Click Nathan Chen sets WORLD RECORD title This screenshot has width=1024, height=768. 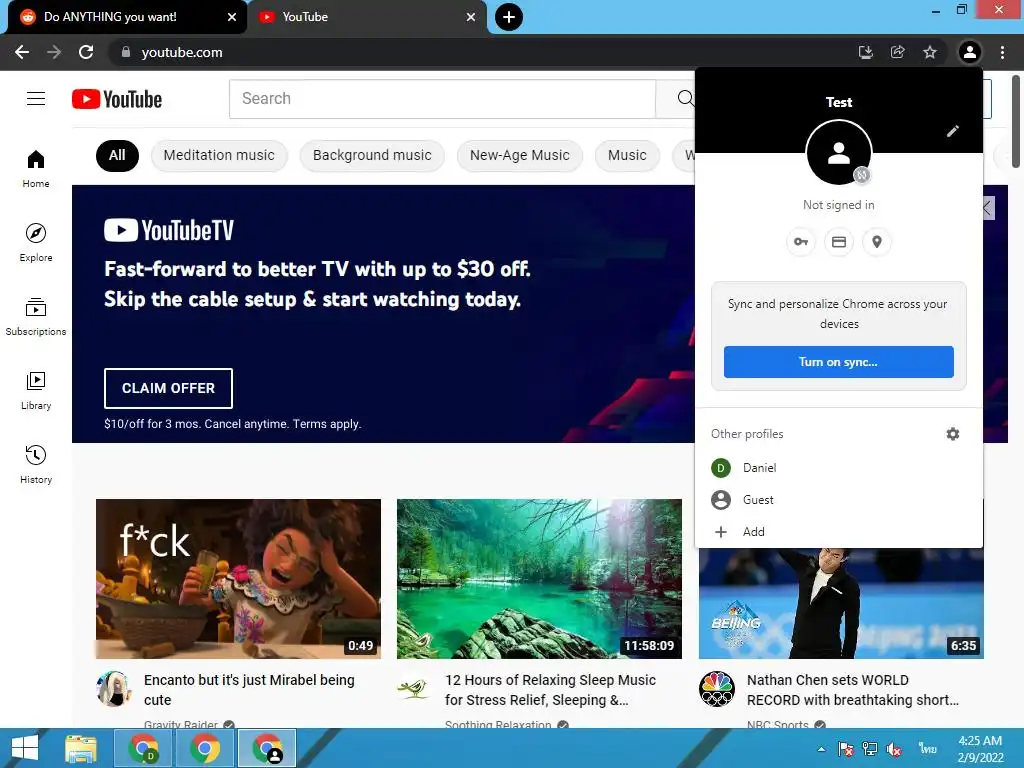click(x=853, y=690)
